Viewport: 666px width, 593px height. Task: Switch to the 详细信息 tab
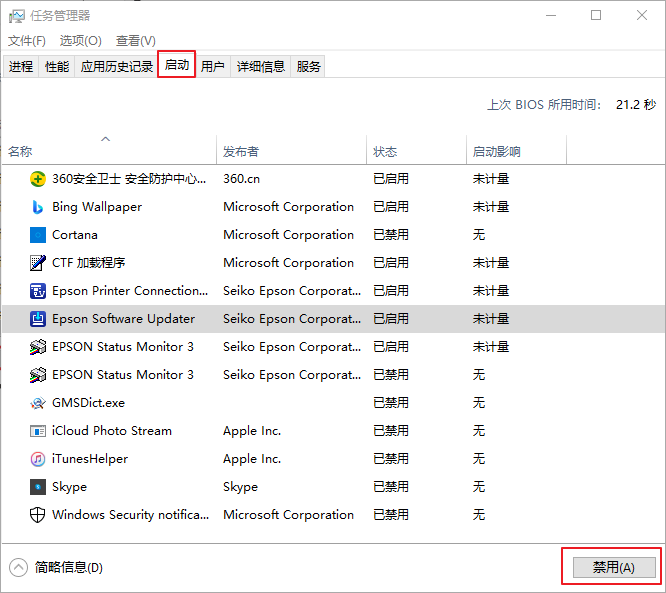[x=260, y=67]
